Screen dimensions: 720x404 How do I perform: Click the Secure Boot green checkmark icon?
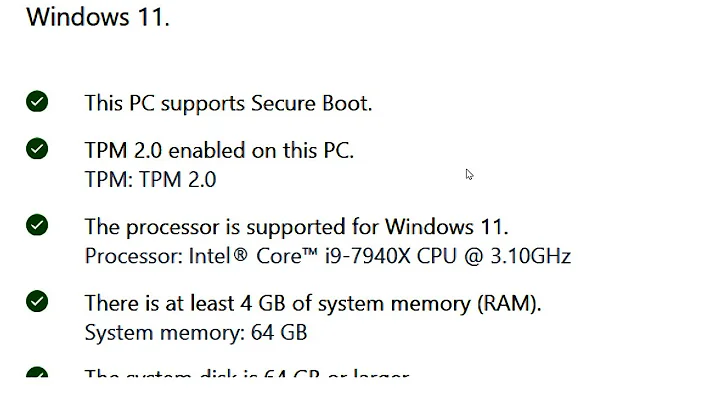37,101
